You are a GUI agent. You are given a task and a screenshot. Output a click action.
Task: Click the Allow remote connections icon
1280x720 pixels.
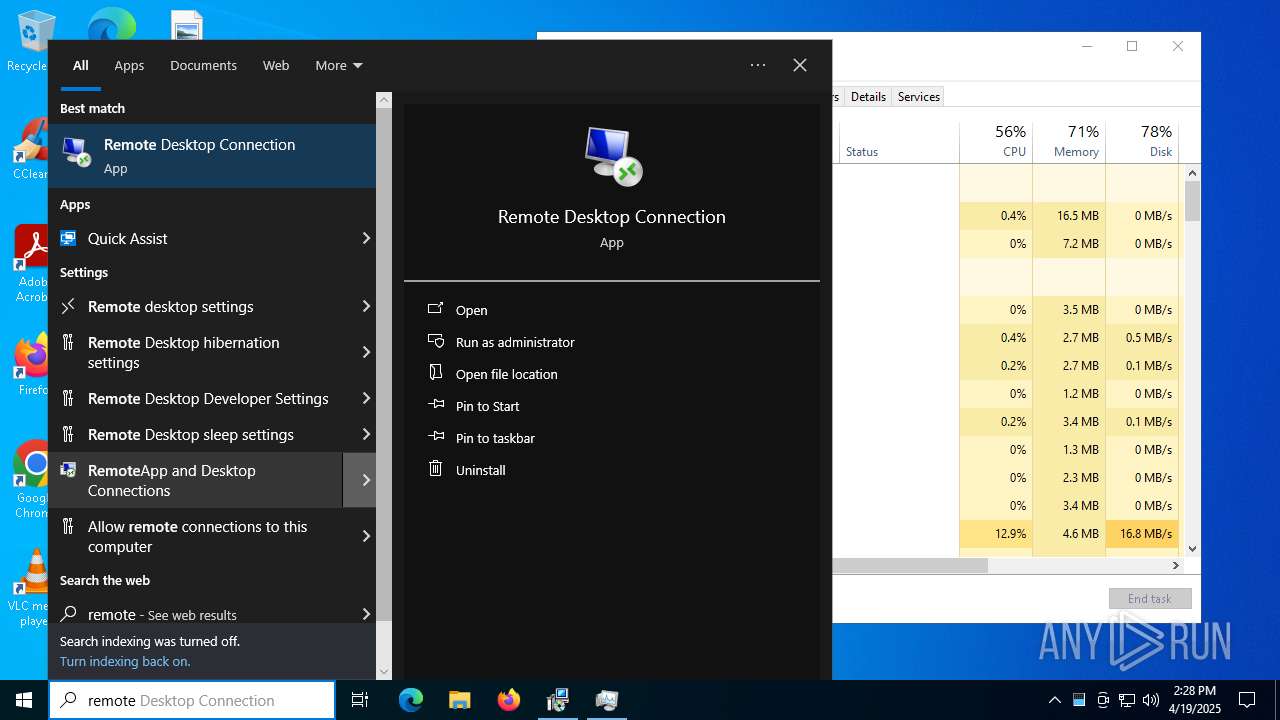[x=68, y=526]
